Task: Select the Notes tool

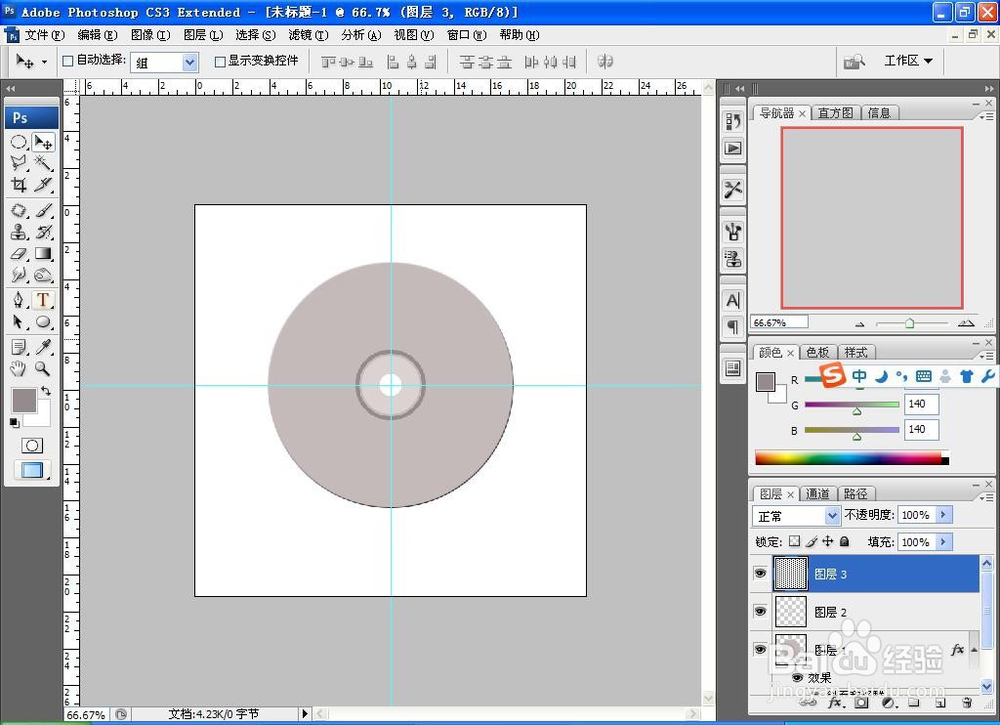Action: click(19, 347)
